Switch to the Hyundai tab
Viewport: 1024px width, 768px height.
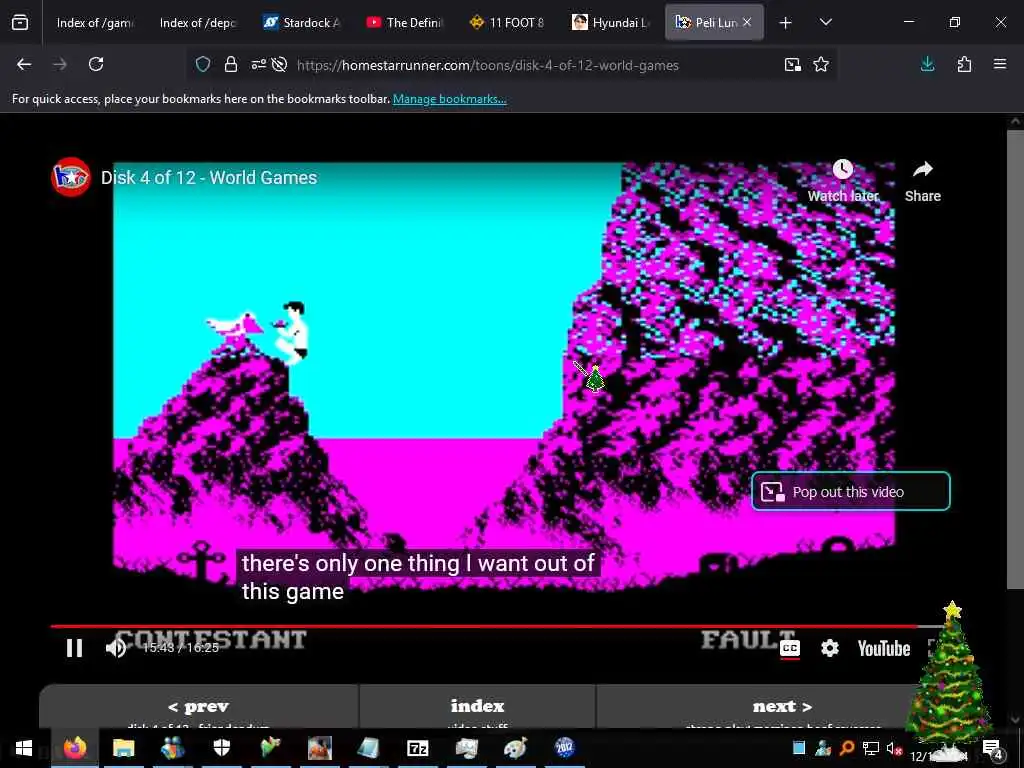pyautogui.click(x=611, y=23)
